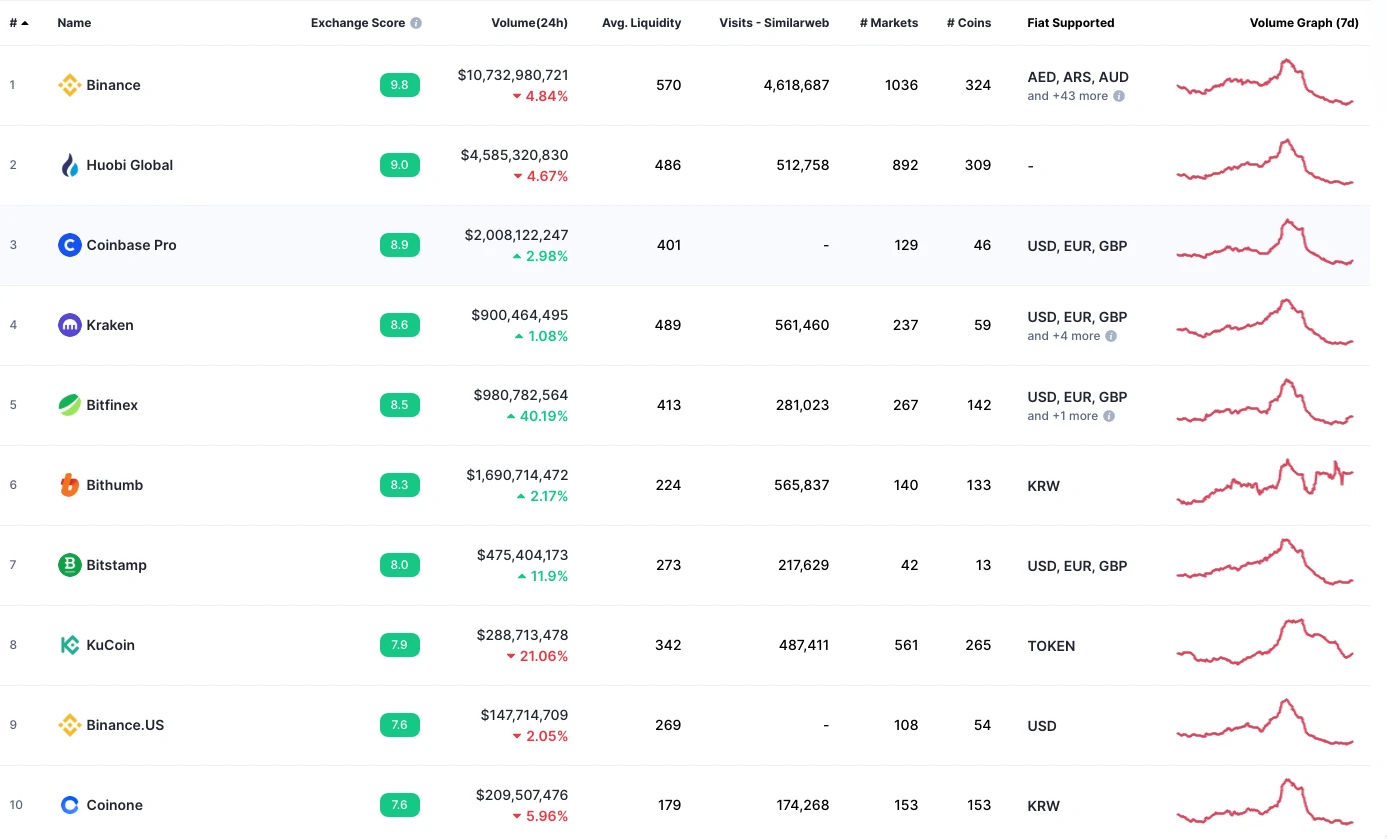Click the 9.0 score badge for Huobi Global
Image resolution: width=1387 pixels, height=839 pixels.
coord(400,165)
